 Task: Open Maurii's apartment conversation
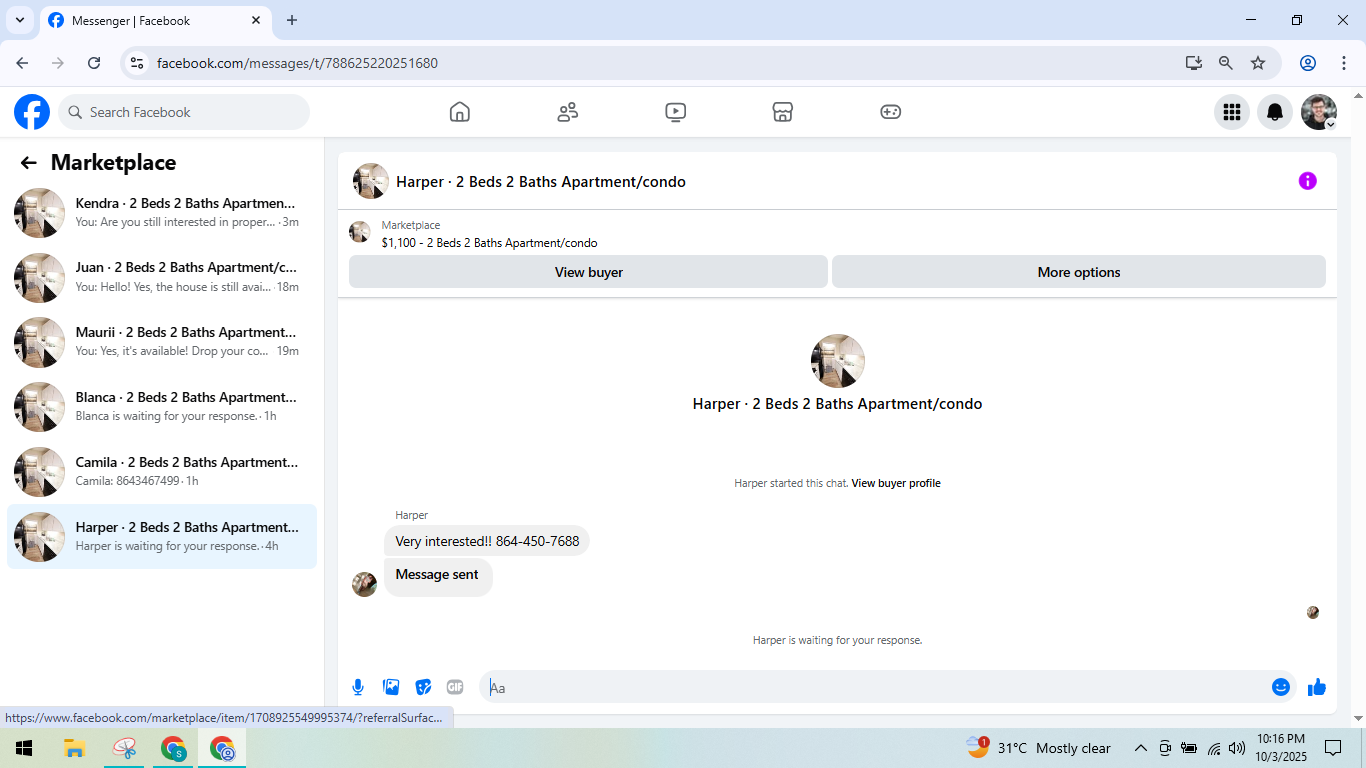coord(162,342)
